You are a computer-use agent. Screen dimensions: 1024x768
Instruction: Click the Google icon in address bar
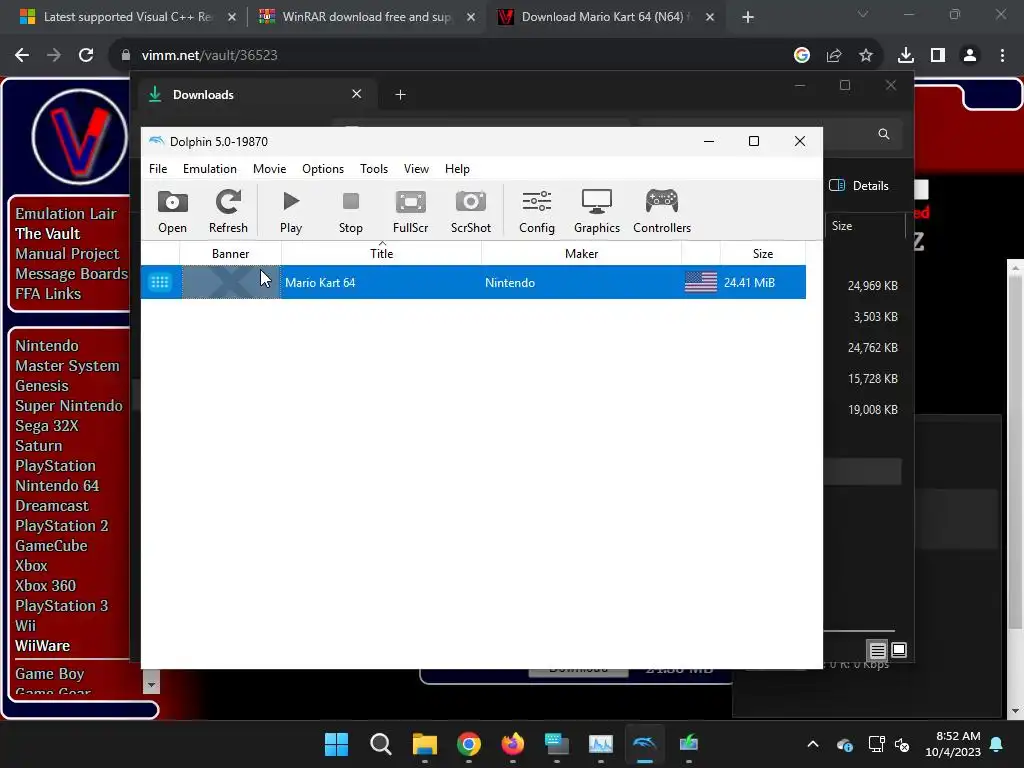pos(802,56)
